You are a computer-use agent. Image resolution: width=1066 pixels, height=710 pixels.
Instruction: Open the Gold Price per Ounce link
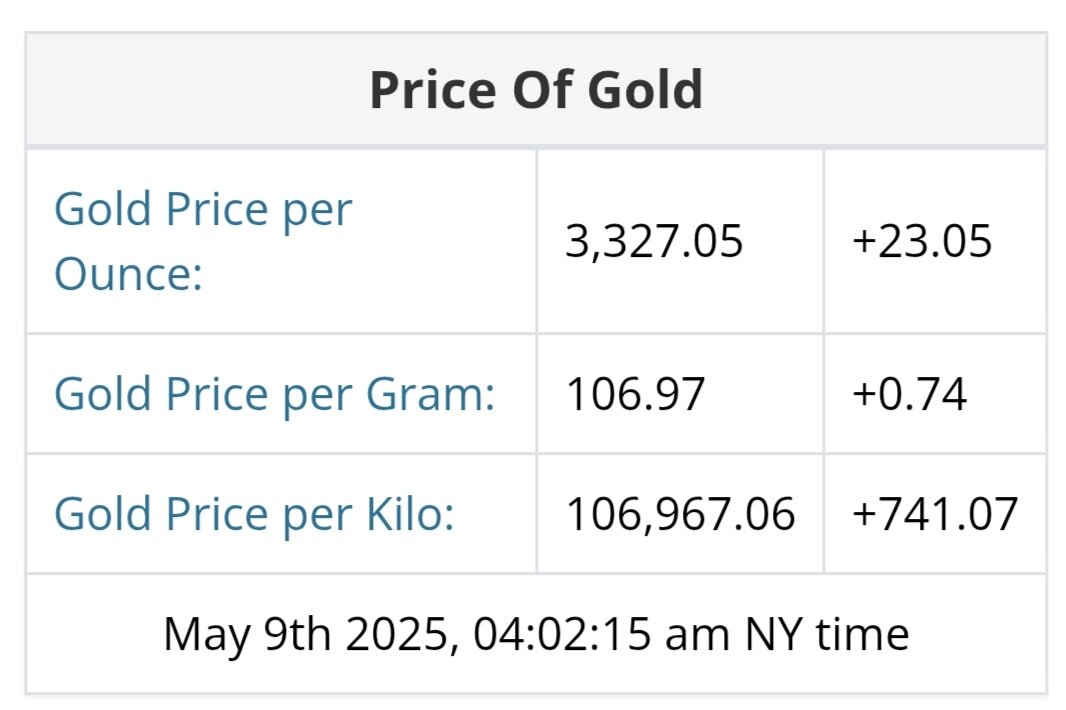202,241
